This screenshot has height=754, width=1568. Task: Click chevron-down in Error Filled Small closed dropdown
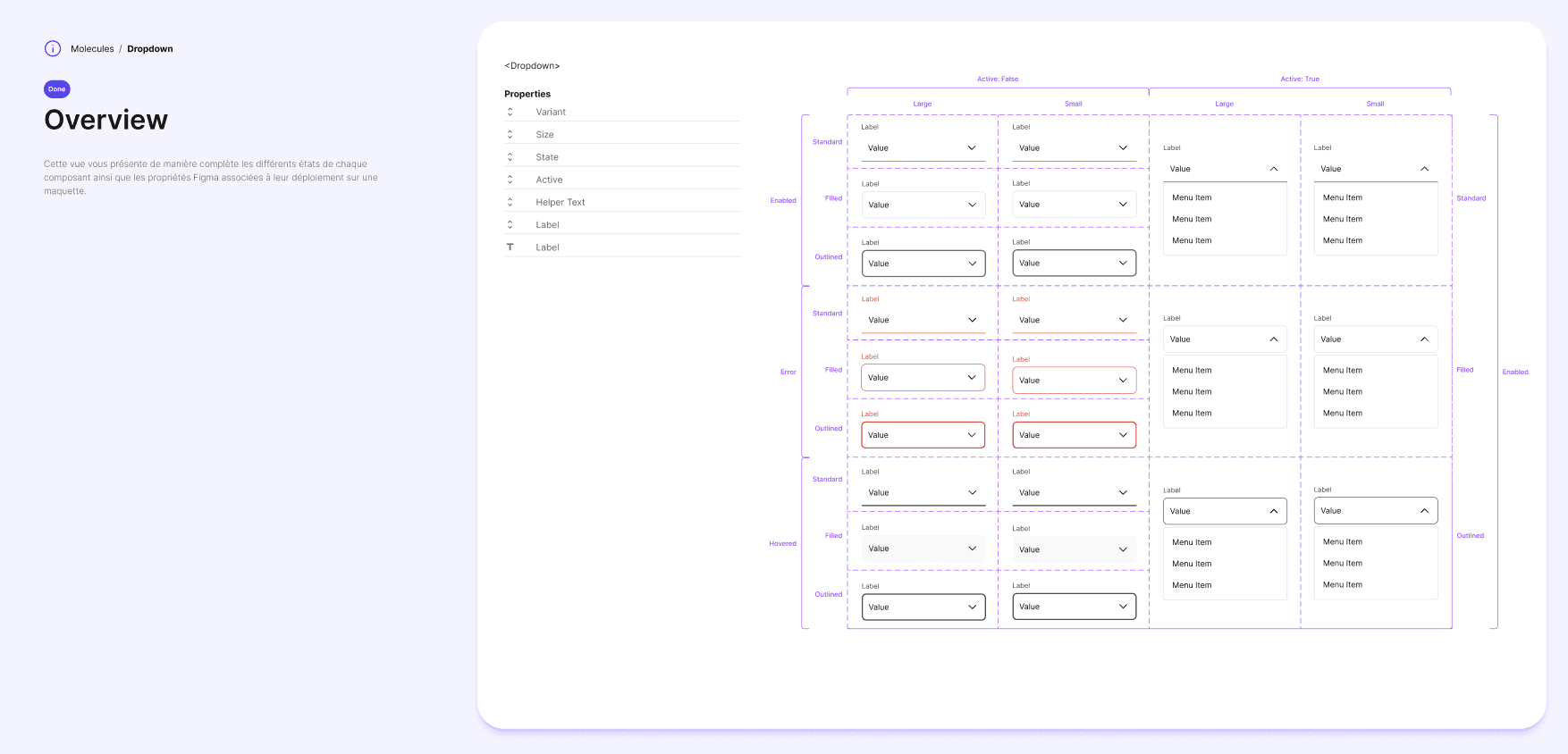pyautogui.click(x=1123, y=381)
